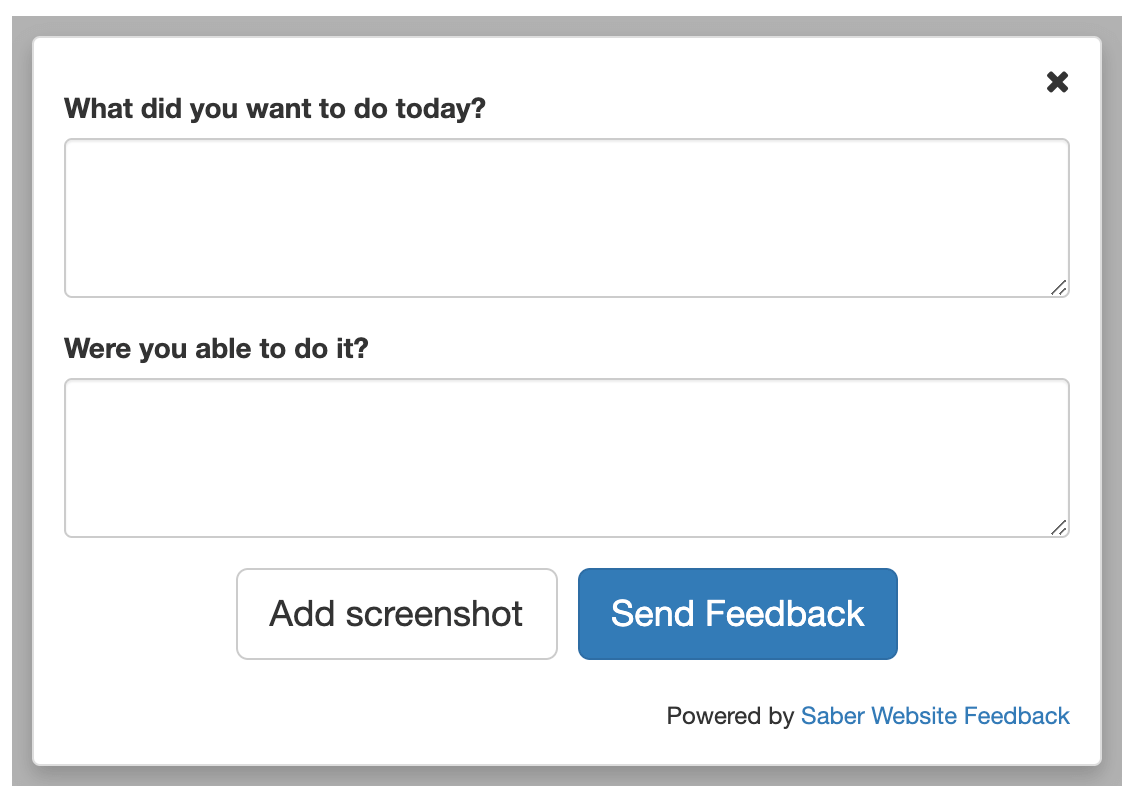
Task: Place cursor in the upper feedback text box
Action: pyautogui.click(x=566, y=217)
